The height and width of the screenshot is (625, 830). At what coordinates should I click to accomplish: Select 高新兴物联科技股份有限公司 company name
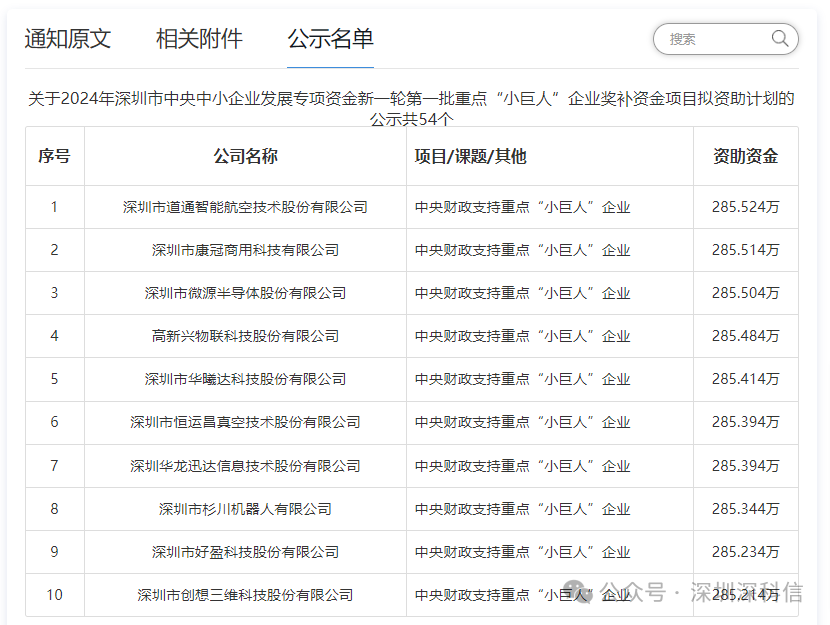[246, 336]
